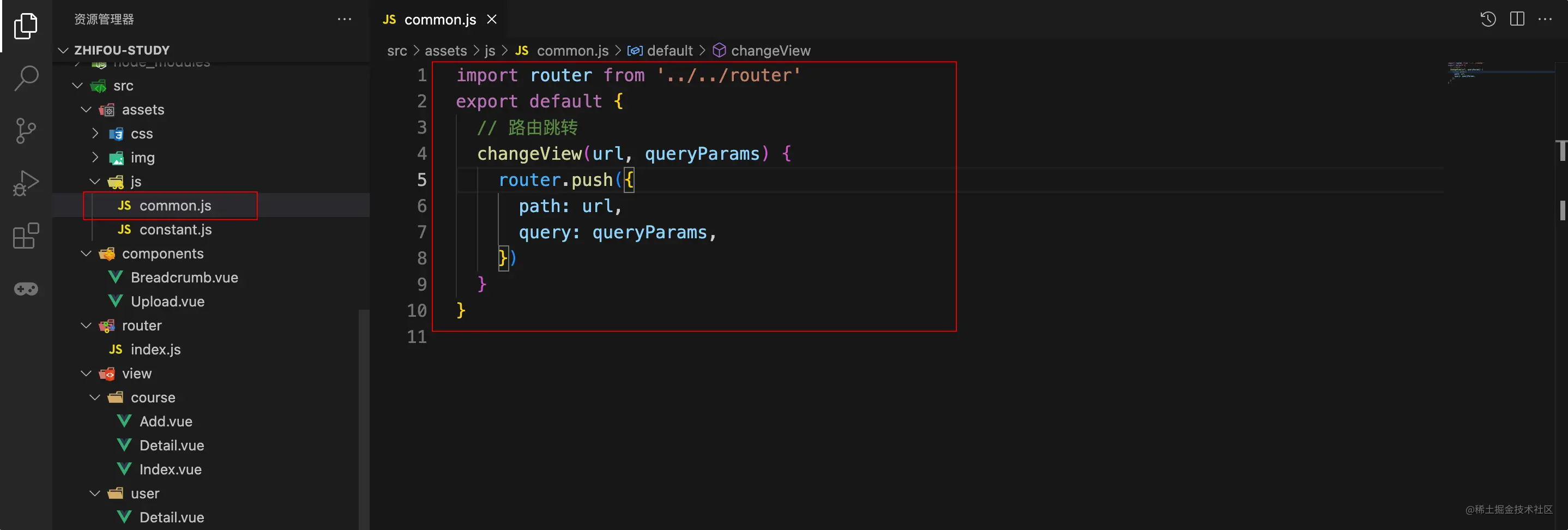The width and height of the screenshot is (1568, 530).
Task: Click the js breadcrumb segment
Action: coord(490,51)
